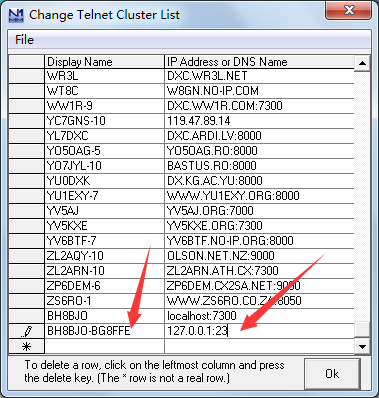The width and height of the screenshot is (379, 398).
Task: Click the YV5AJ.ORG:7000 address cell
Action: pos(259,211)
